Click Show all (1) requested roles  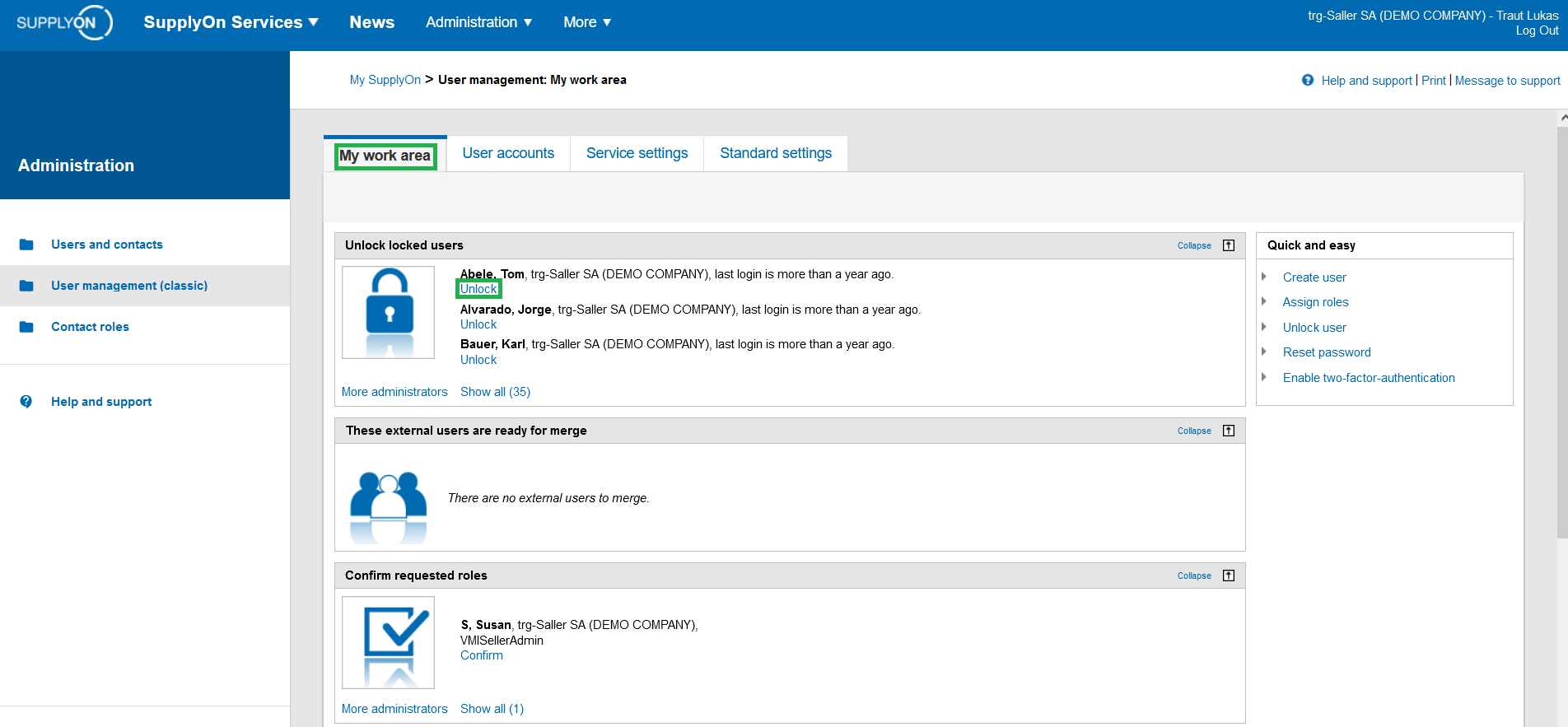[x=492, y=709]
